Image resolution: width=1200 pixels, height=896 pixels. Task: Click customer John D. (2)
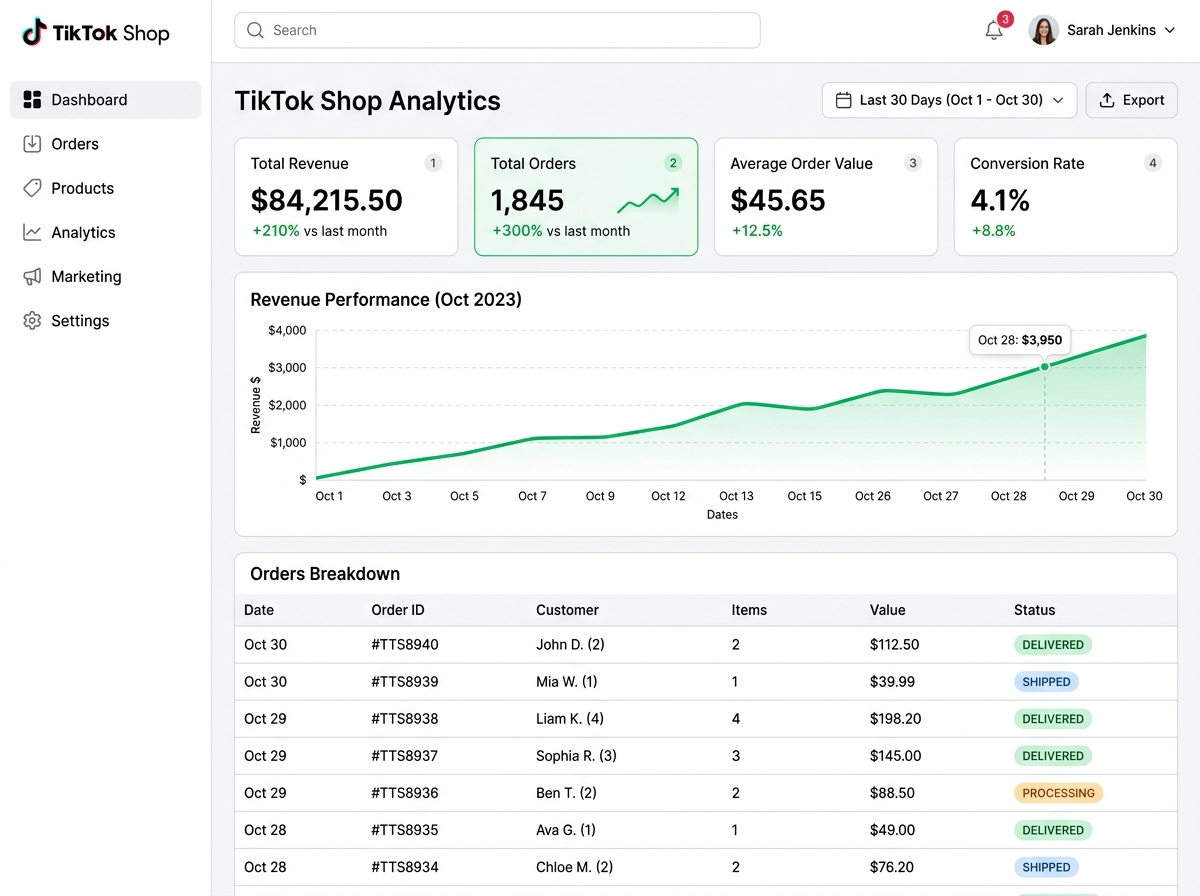point(570,645)
